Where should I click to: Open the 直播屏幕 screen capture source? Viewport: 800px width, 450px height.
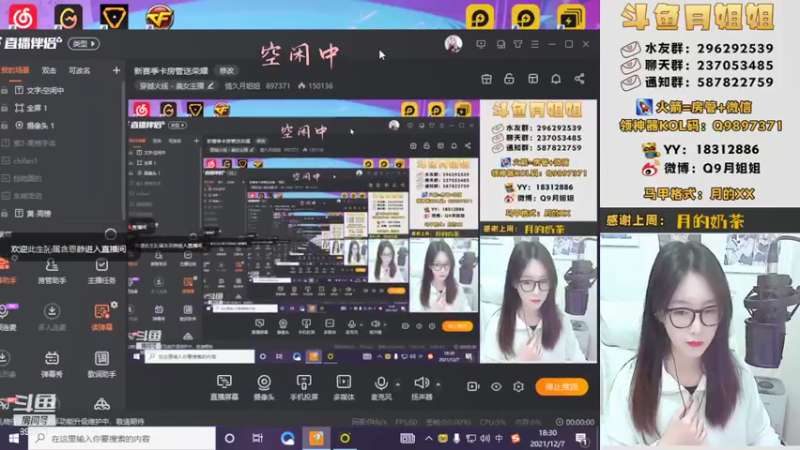coord(224,387)
